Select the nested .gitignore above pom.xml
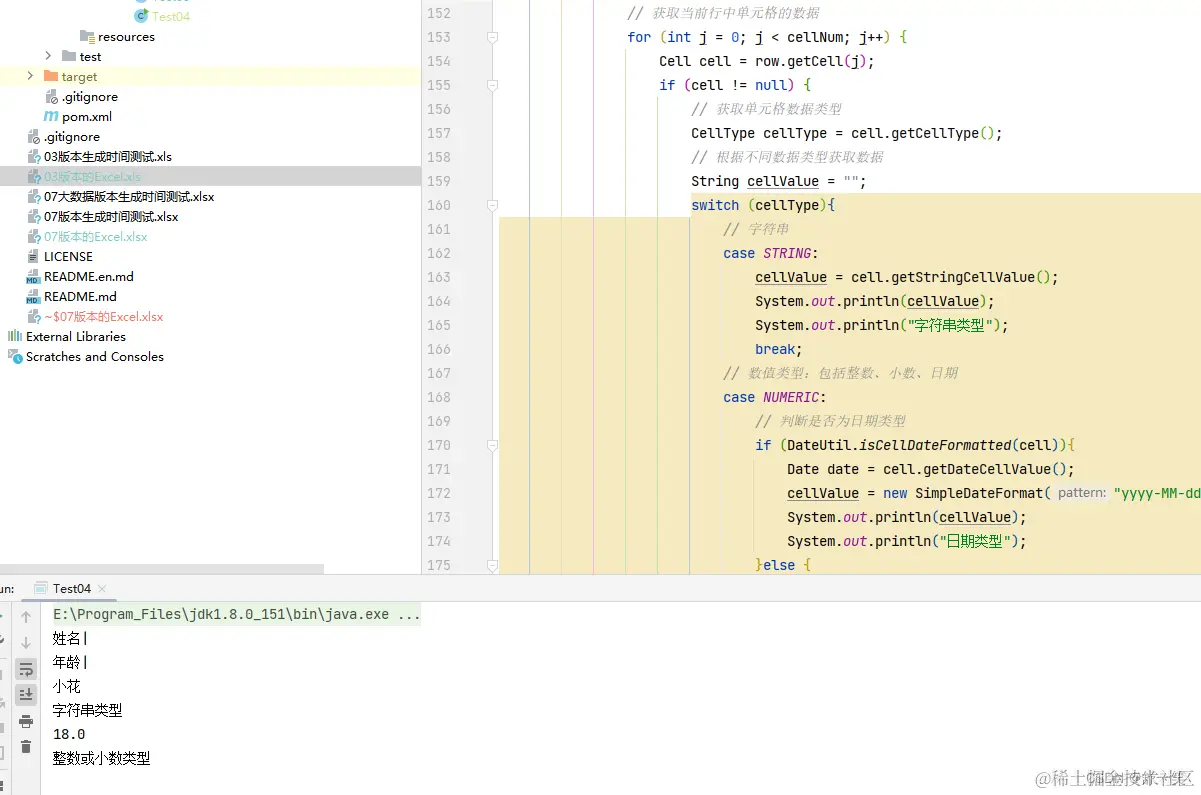 (90, 97)
